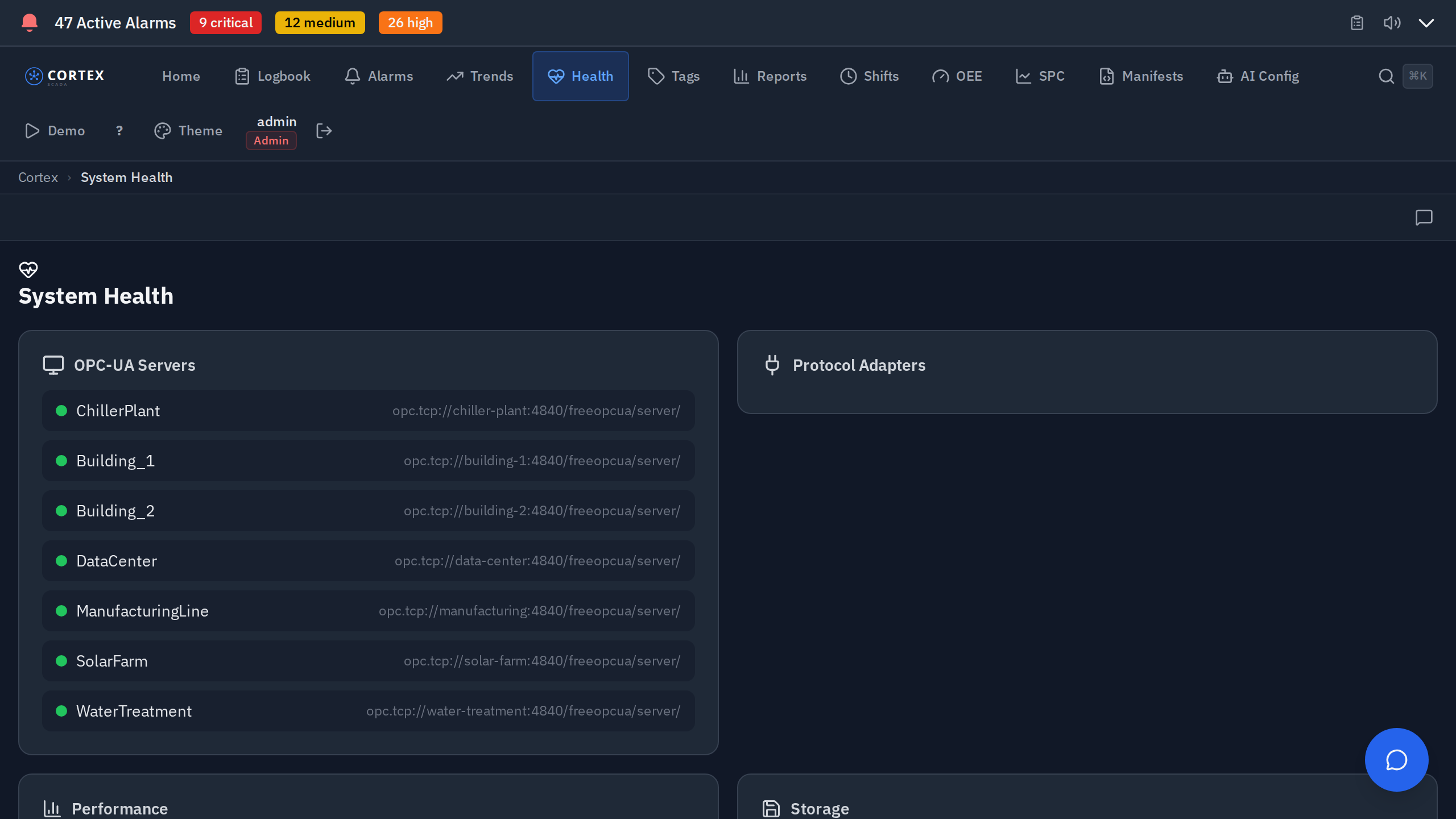Open the Demo play control
This screenshot has height=819, width=1456.
tap(55, 131)
